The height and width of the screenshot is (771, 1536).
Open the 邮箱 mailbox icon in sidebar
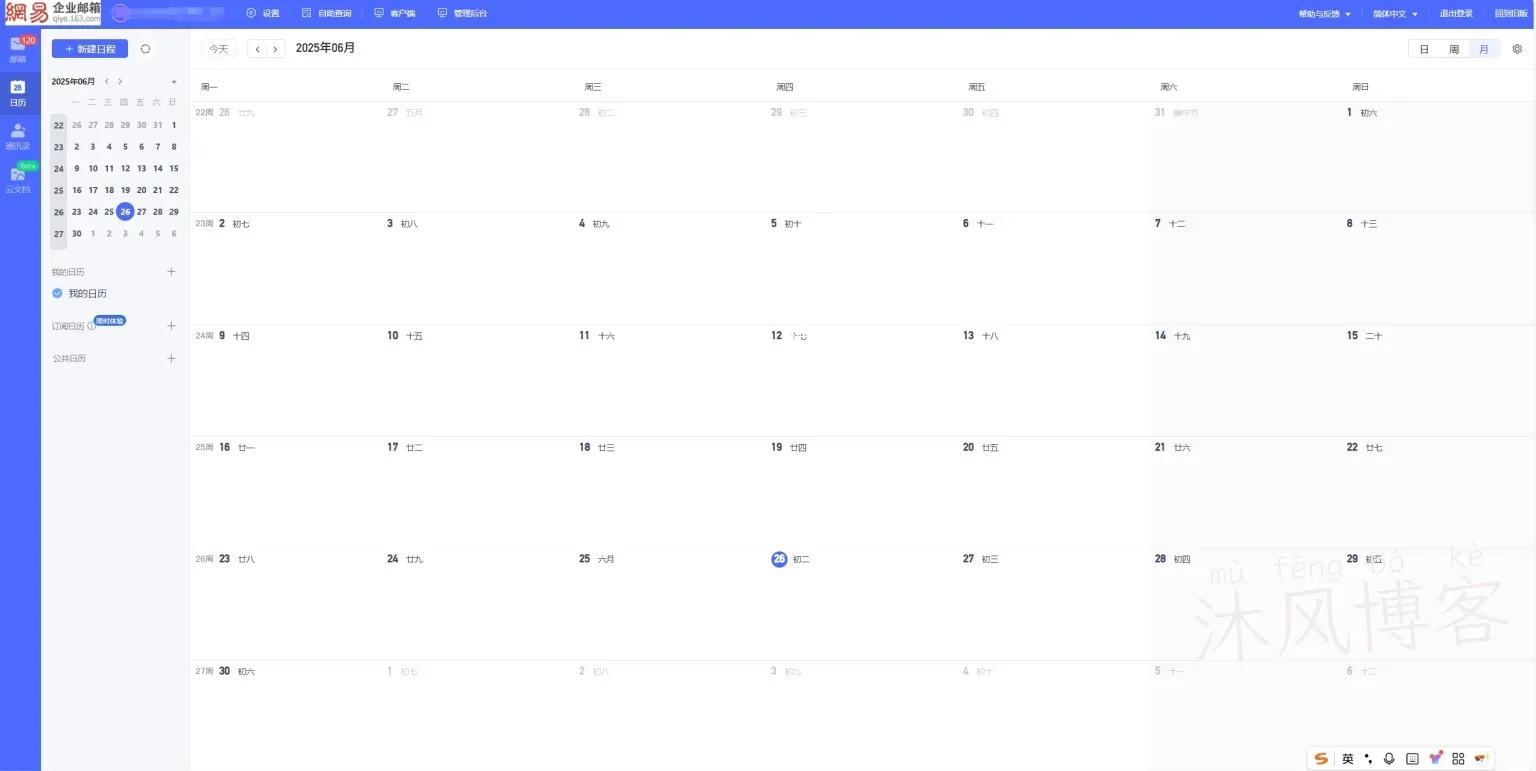pos(18,47)
